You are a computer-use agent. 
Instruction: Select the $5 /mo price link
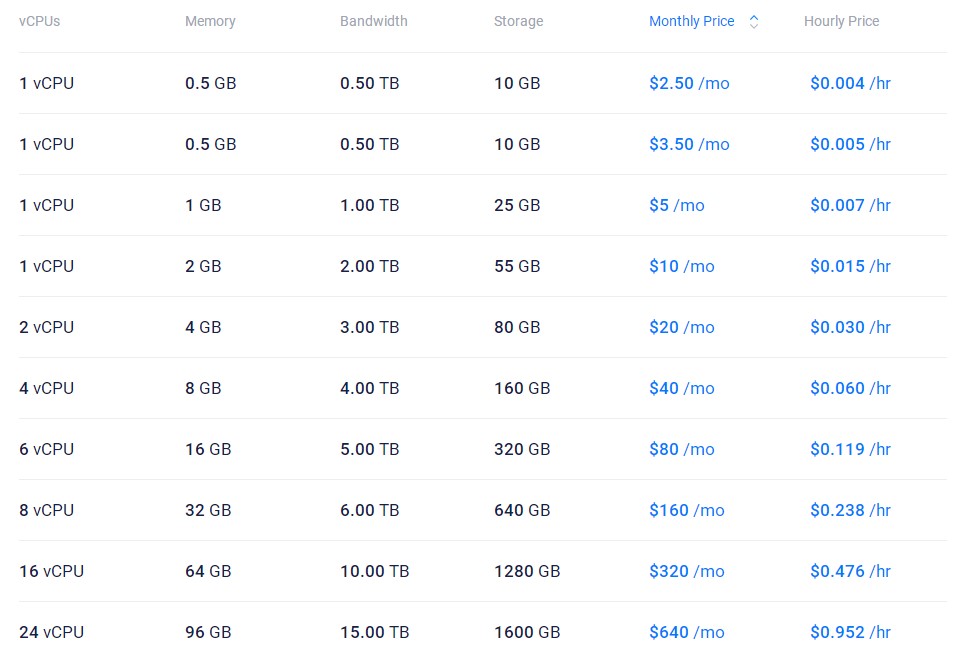(676, 205)
